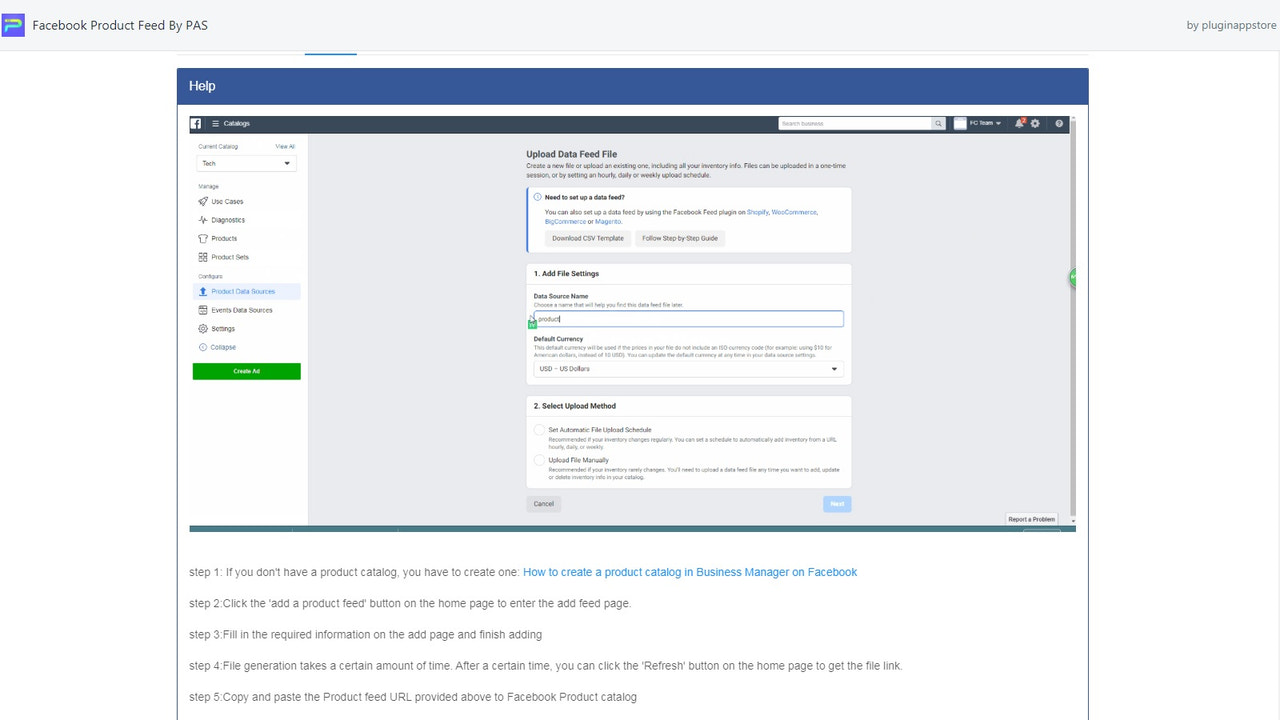The height and width of the screenshot is (720, 1280).
Task: Follow the WooCommerce plugin link
Action: (794, 212)
